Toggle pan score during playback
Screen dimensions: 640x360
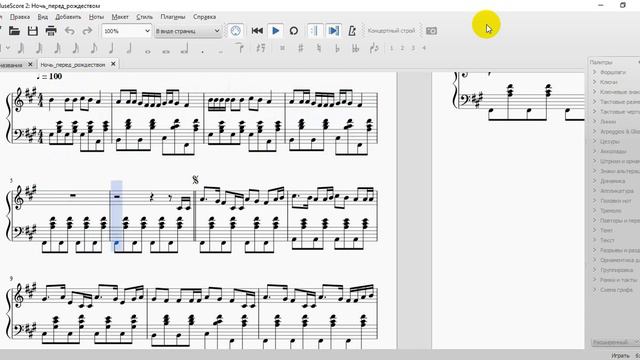click(333, 31)
